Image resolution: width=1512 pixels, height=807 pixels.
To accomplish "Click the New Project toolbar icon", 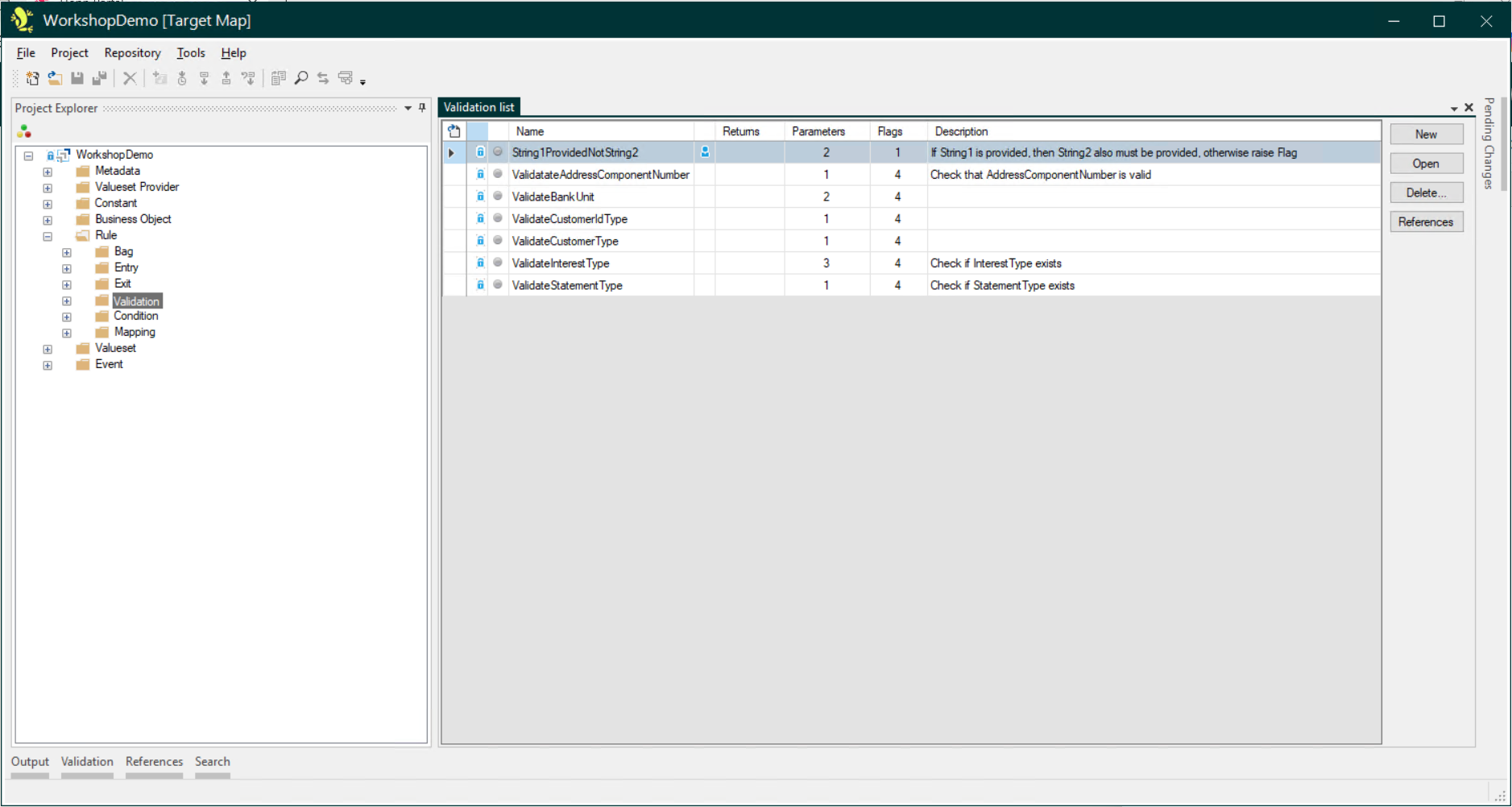I will (32, 78).
